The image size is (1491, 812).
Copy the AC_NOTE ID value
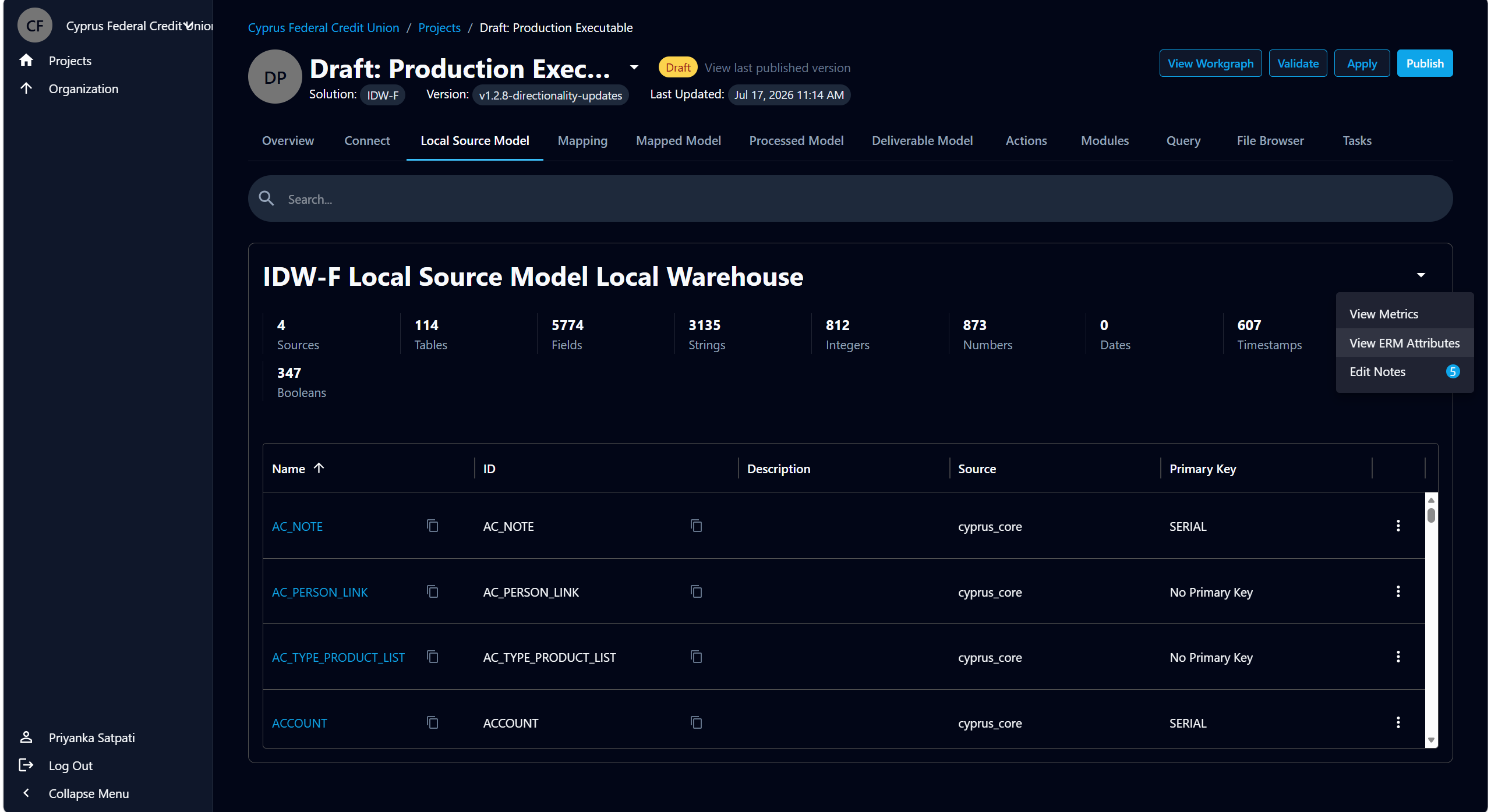(696, 526)
